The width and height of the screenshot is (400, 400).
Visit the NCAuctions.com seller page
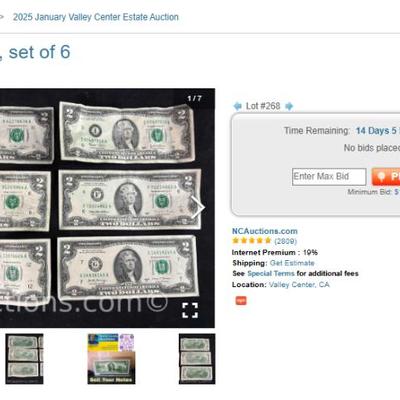[265, 231]
